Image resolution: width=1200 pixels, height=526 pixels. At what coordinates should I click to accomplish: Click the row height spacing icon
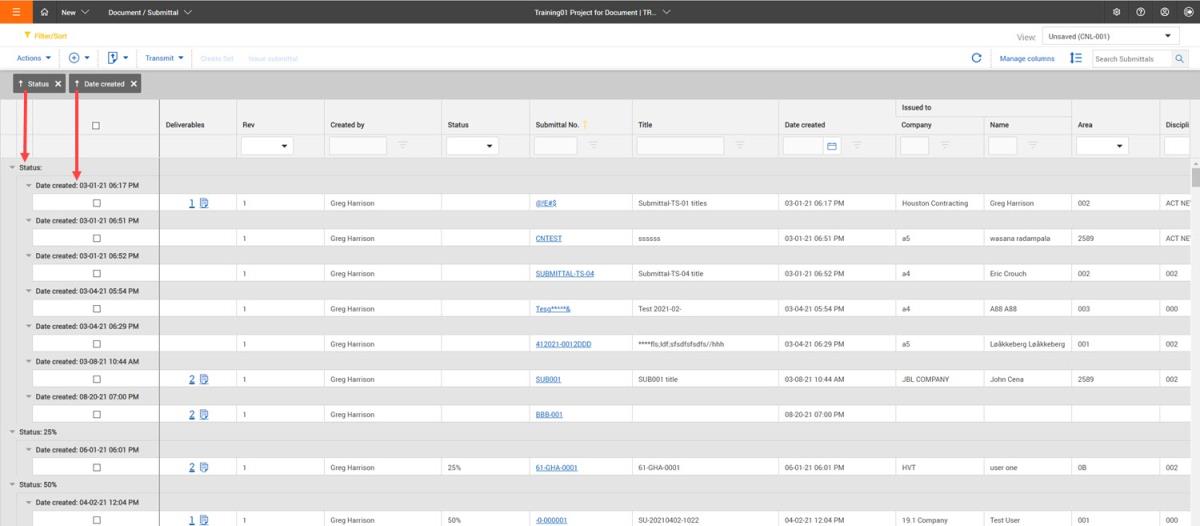point(1076,58)
